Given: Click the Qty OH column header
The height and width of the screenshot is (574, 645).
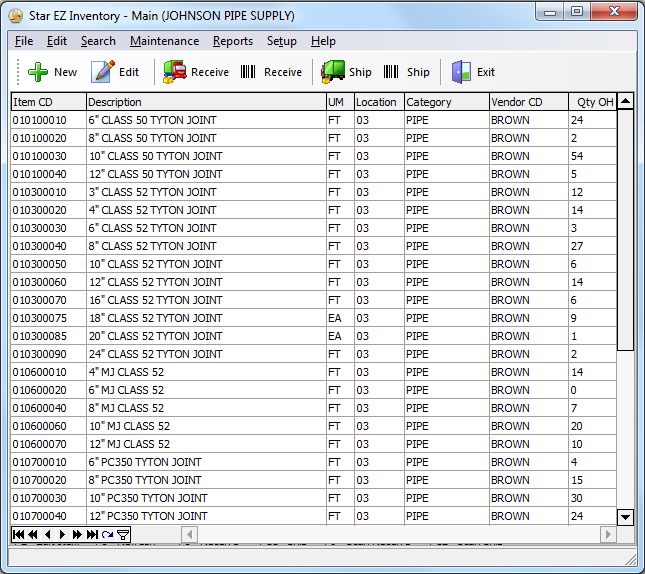Looking at the screenshot, I should click(x=592, y=102).
